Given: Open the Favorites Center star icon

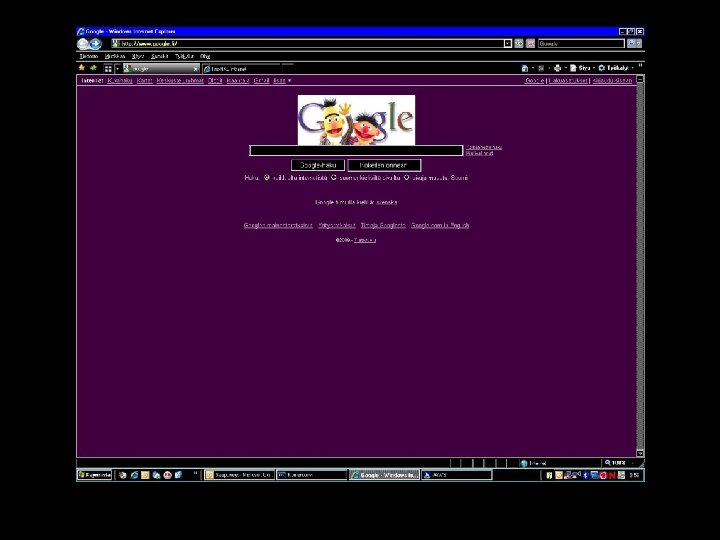Looking at the screenshot, I should click(x=82, y=68).
